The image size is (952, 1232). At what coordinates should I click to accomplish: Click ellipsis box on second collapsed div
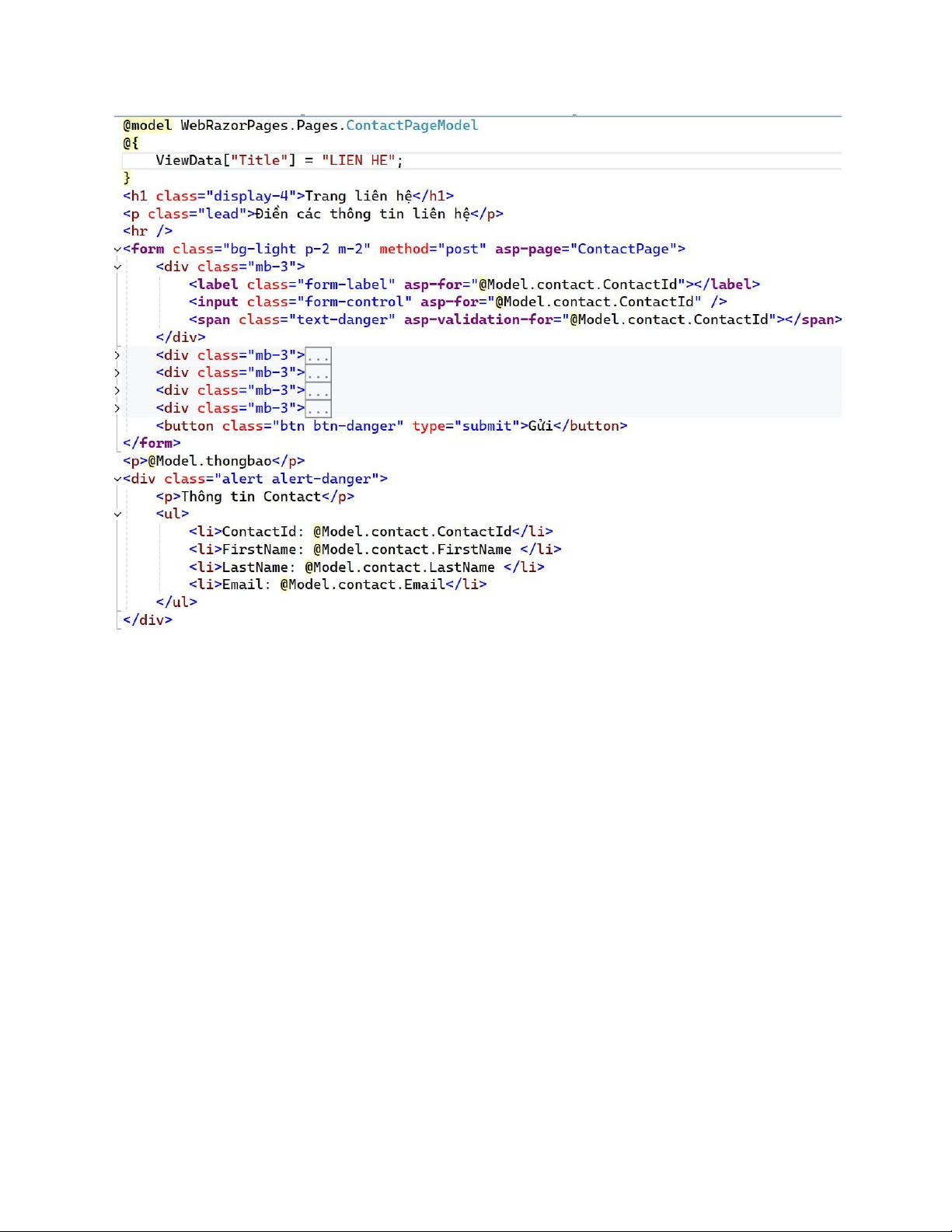tap(318, 374)
